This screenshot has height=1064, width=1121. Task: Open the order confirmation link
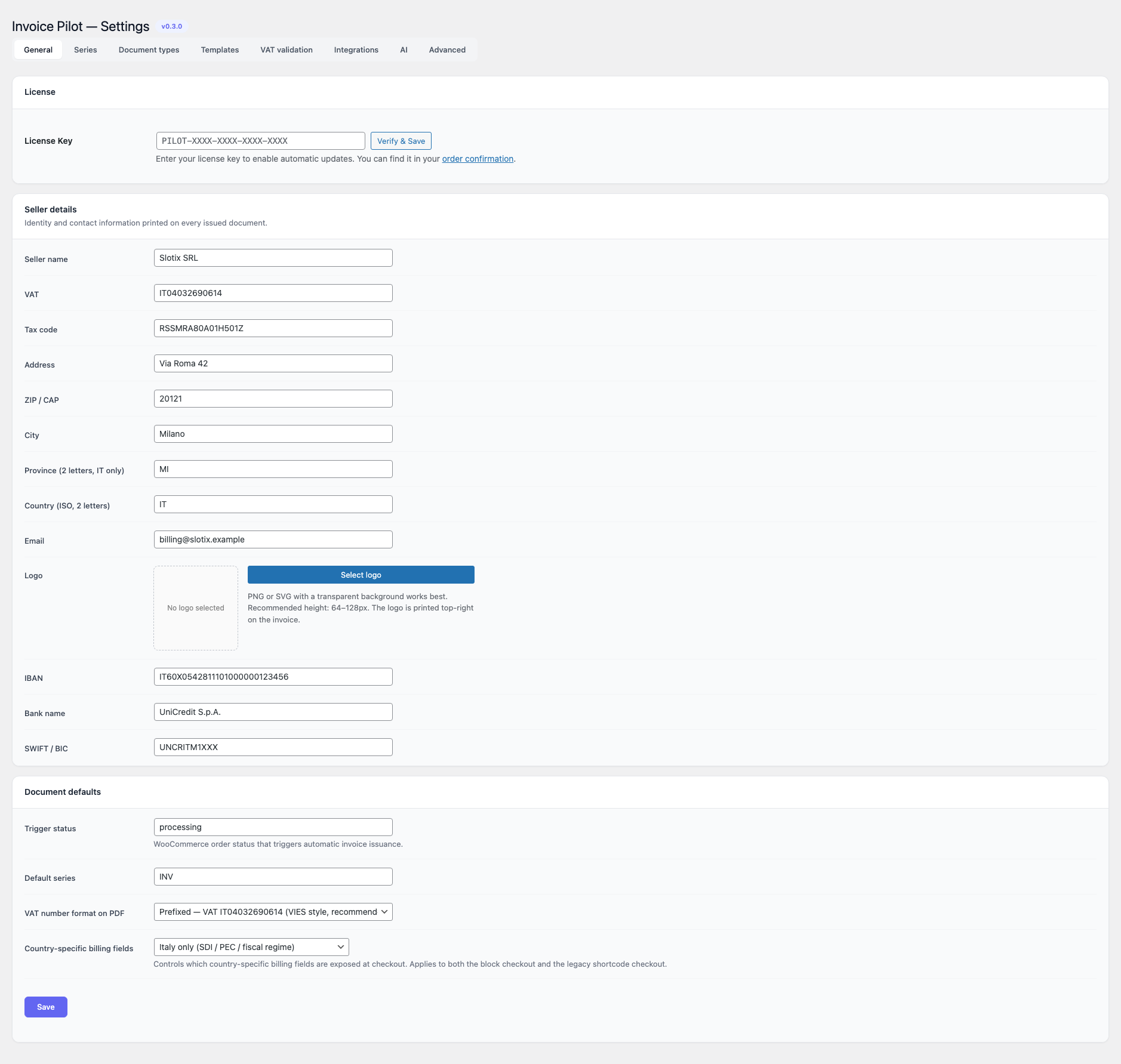(x=478, y=159)
